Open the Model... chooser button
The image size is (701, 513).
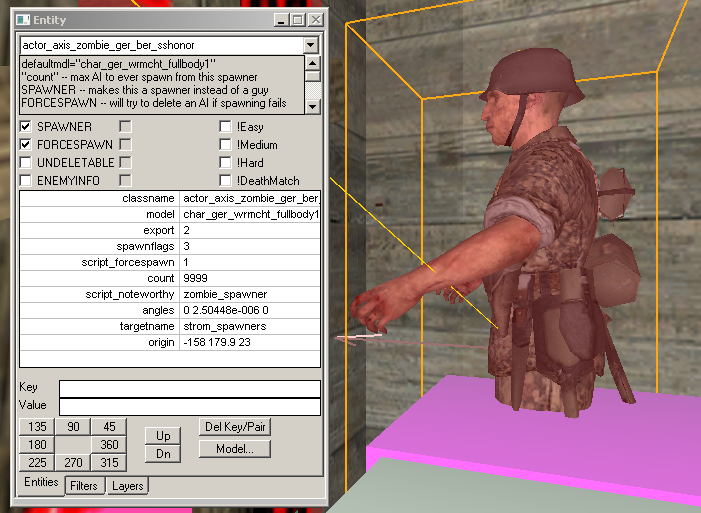pos(235,449)
